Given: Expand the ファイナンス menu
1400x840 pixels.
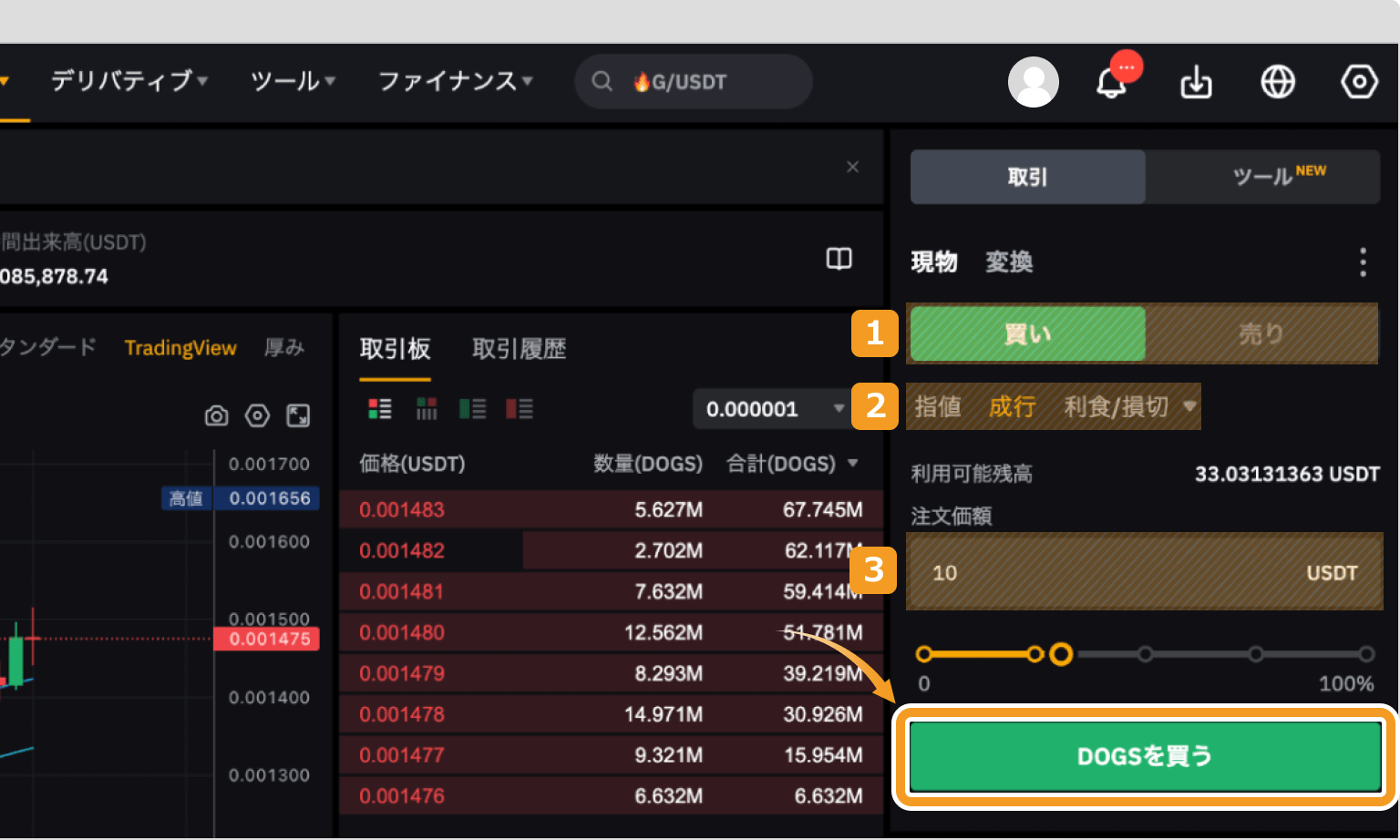Looking at the screenshot, I should (x=456, y=81).
